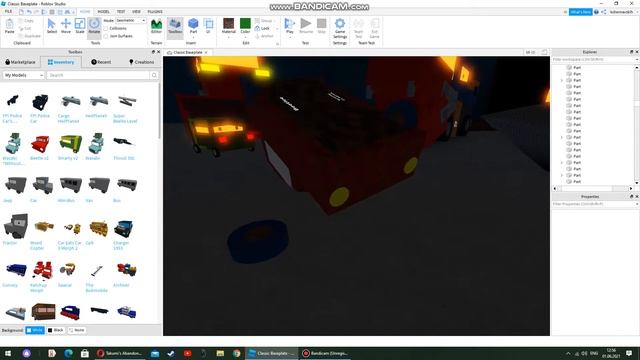Viewport: 640px width, 360px height.
Task: Click the toolbox Search field
Action: (x=98, y=75)
